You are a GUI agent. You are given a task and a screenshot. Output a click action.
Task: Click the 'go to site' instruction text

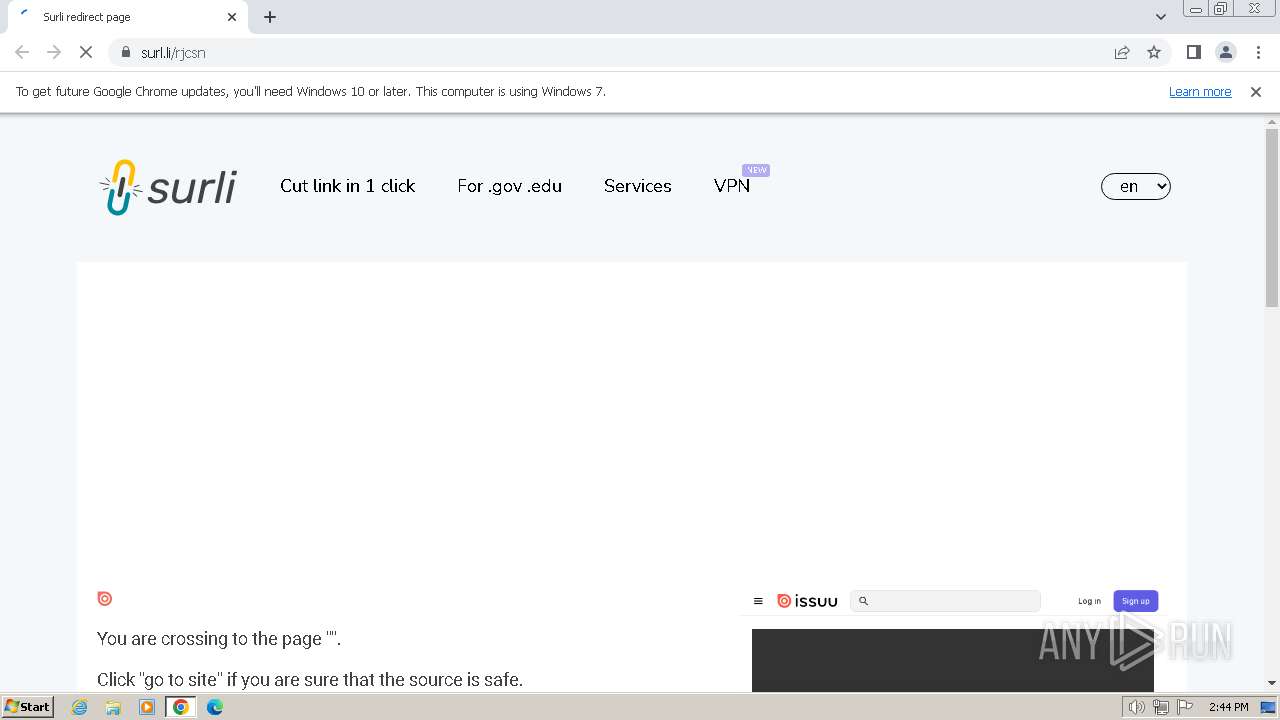310,680
